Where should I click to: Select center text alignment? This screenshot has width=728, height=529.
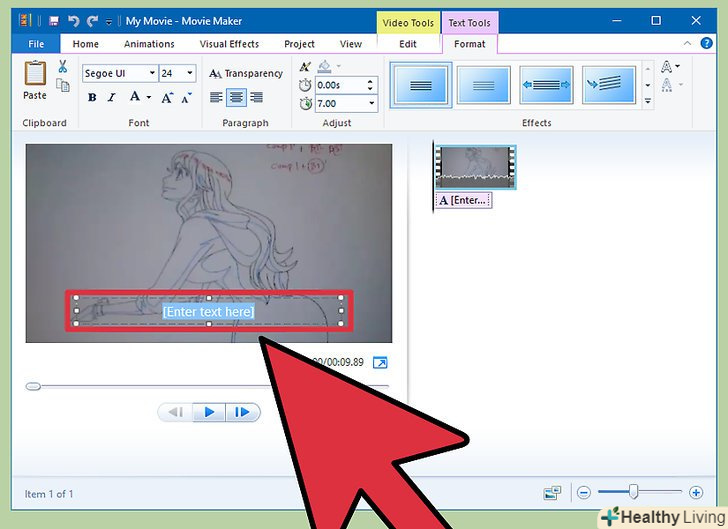pos(237,97)
